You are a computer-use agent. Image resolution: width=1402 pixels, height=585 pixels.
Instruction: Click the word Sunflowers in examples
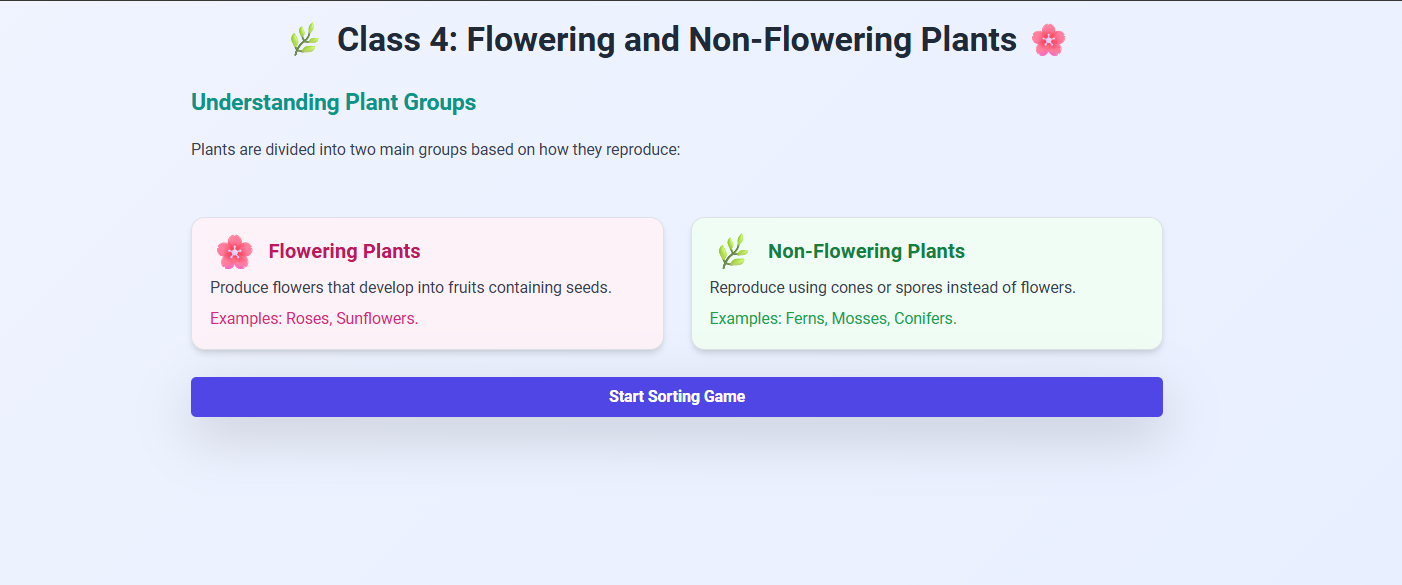pyautogui.click(x=376, y=319)
